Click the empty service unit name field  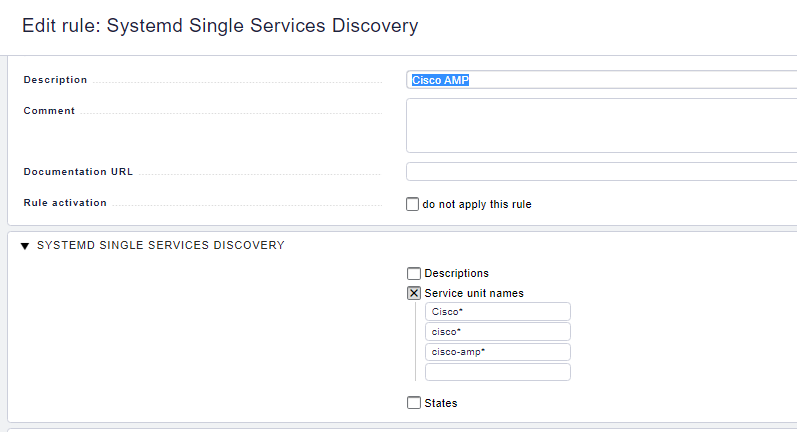497,372
